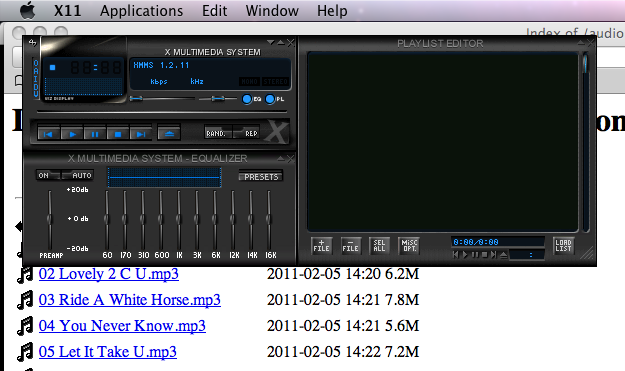
Task: Open 02 Lovely 2 C U.mp3 link
Action: point(109,274)
